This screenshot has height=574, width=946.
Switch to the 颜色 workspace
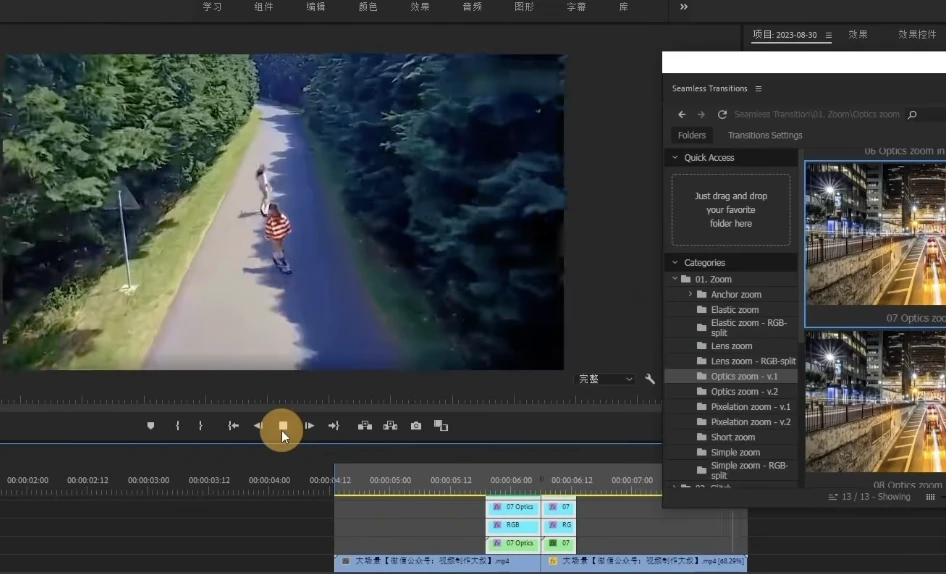click(x=367, y=7)
